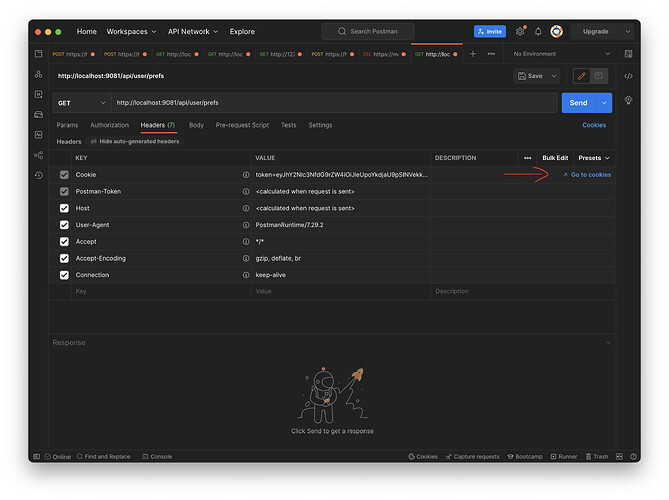
Task: Click the Invite button
Action: (x=490, y=31)
